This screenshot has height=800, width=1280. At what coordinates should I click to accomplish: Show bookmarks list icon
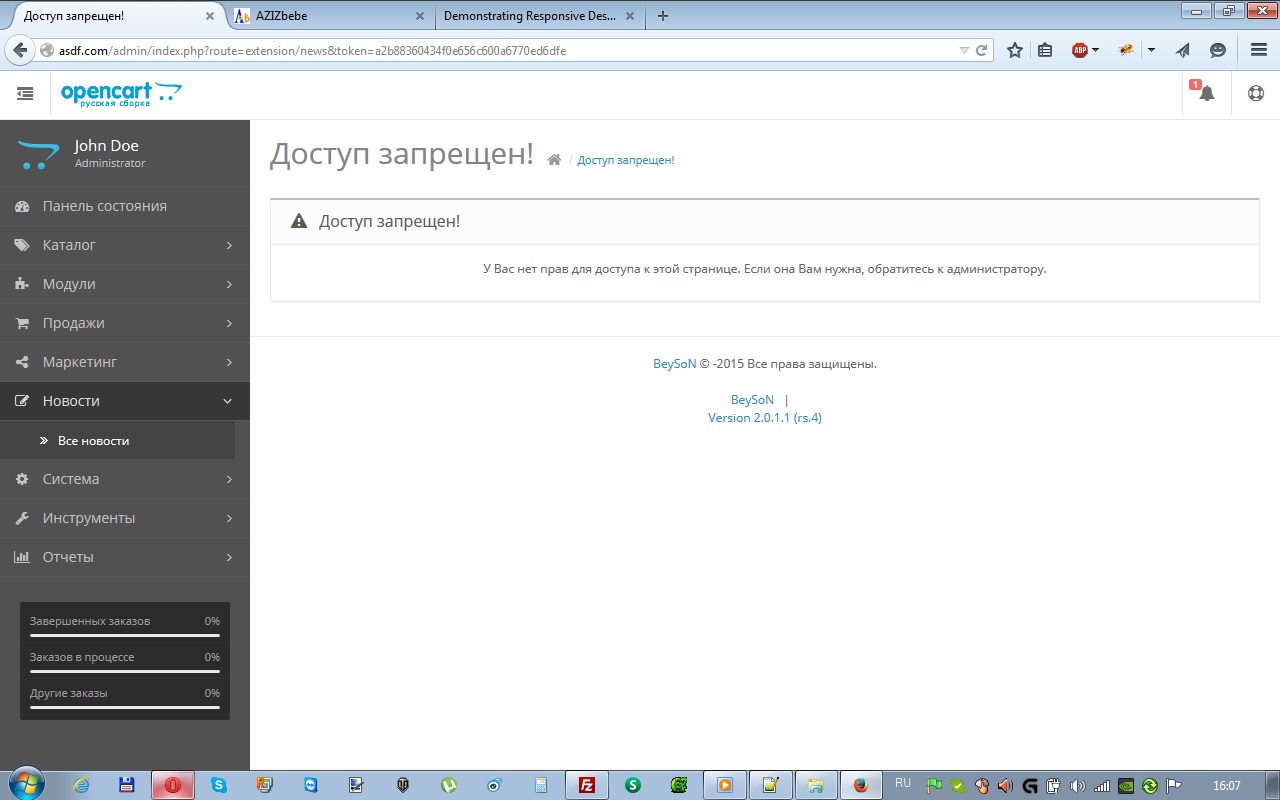pyautogui.click(x=1045, y=50)
